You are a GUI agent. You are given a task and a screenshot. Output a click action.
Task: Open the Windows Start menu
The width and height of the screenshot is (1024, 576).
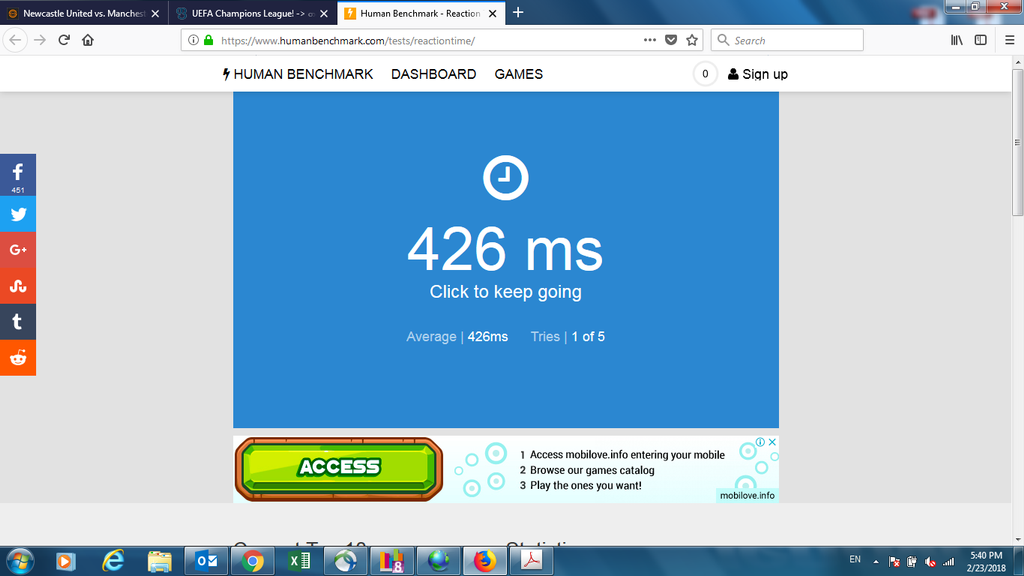coord(20,561)
